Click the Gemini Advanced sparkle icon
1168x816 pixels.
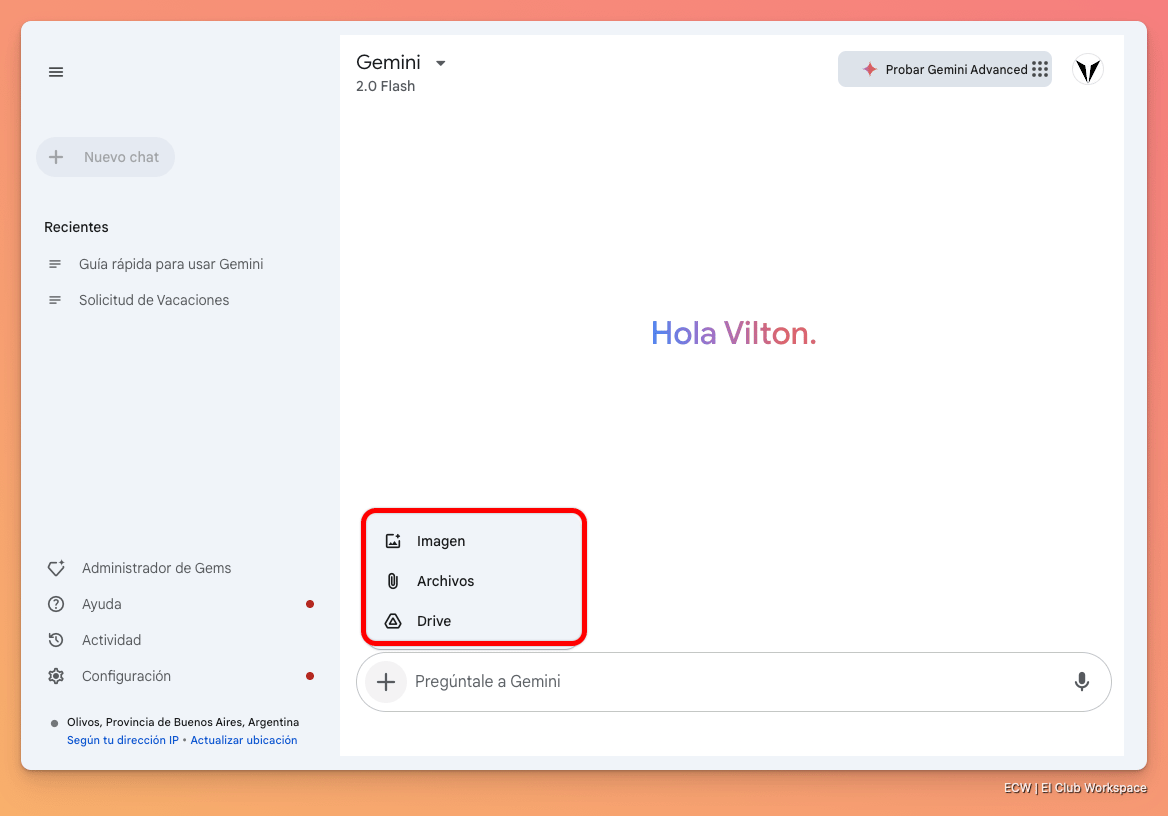[x=869, y=69]
